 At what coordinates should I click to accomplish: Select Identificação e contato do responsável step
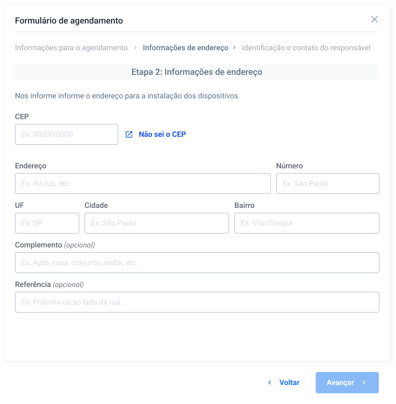pos(306,48)
